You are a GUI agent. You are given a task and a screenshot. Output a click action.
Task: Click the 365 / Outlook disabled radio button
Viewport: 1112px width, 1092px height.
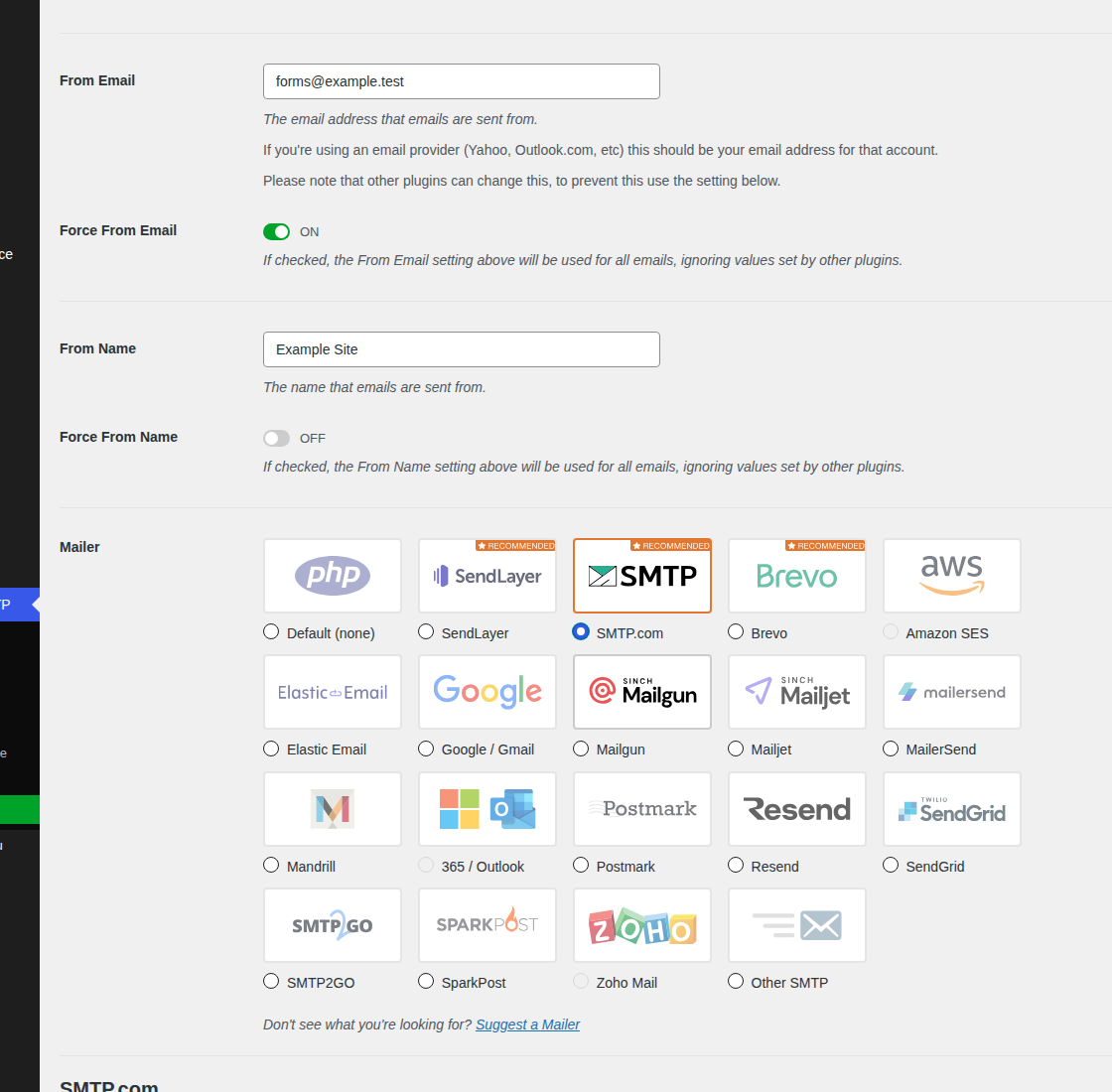tap(426, 865)
